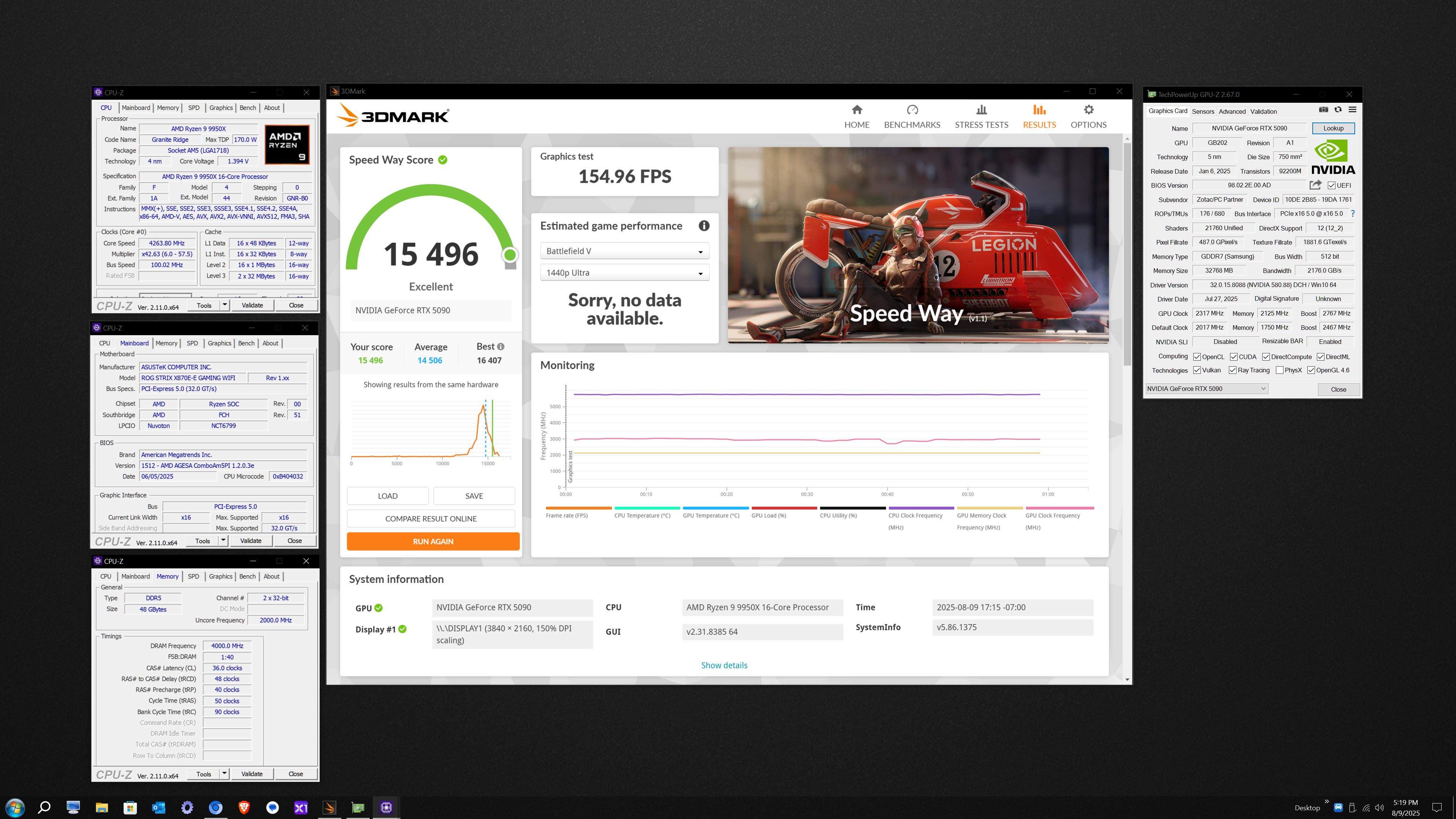The image size is (1456, 819).
Task: Open BENCHMARKS gauge icon in 3DMark
Action: 912,110
